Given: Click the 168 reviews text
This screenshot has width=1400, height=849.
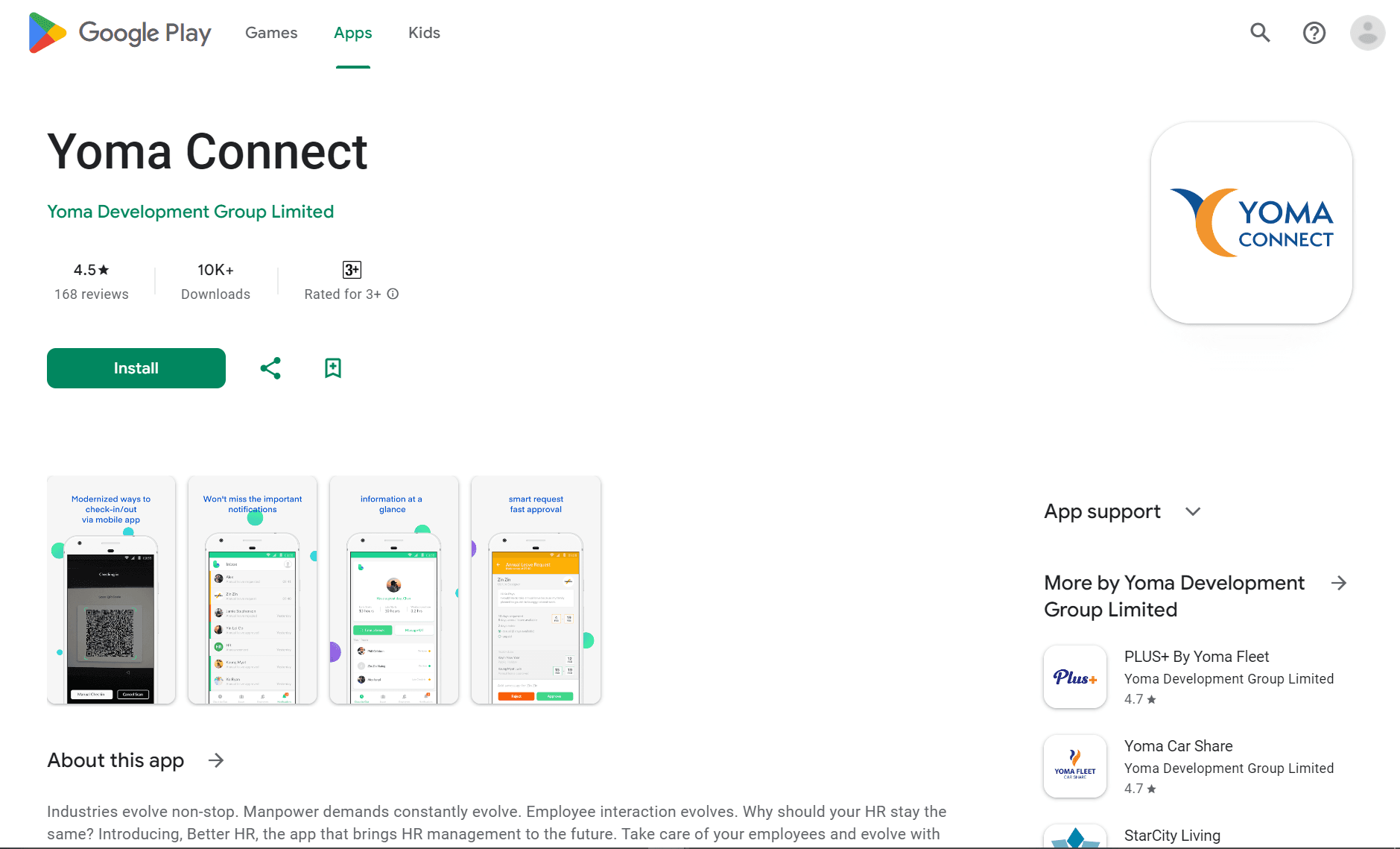Looking at the screenshot, I should (92, 294).
